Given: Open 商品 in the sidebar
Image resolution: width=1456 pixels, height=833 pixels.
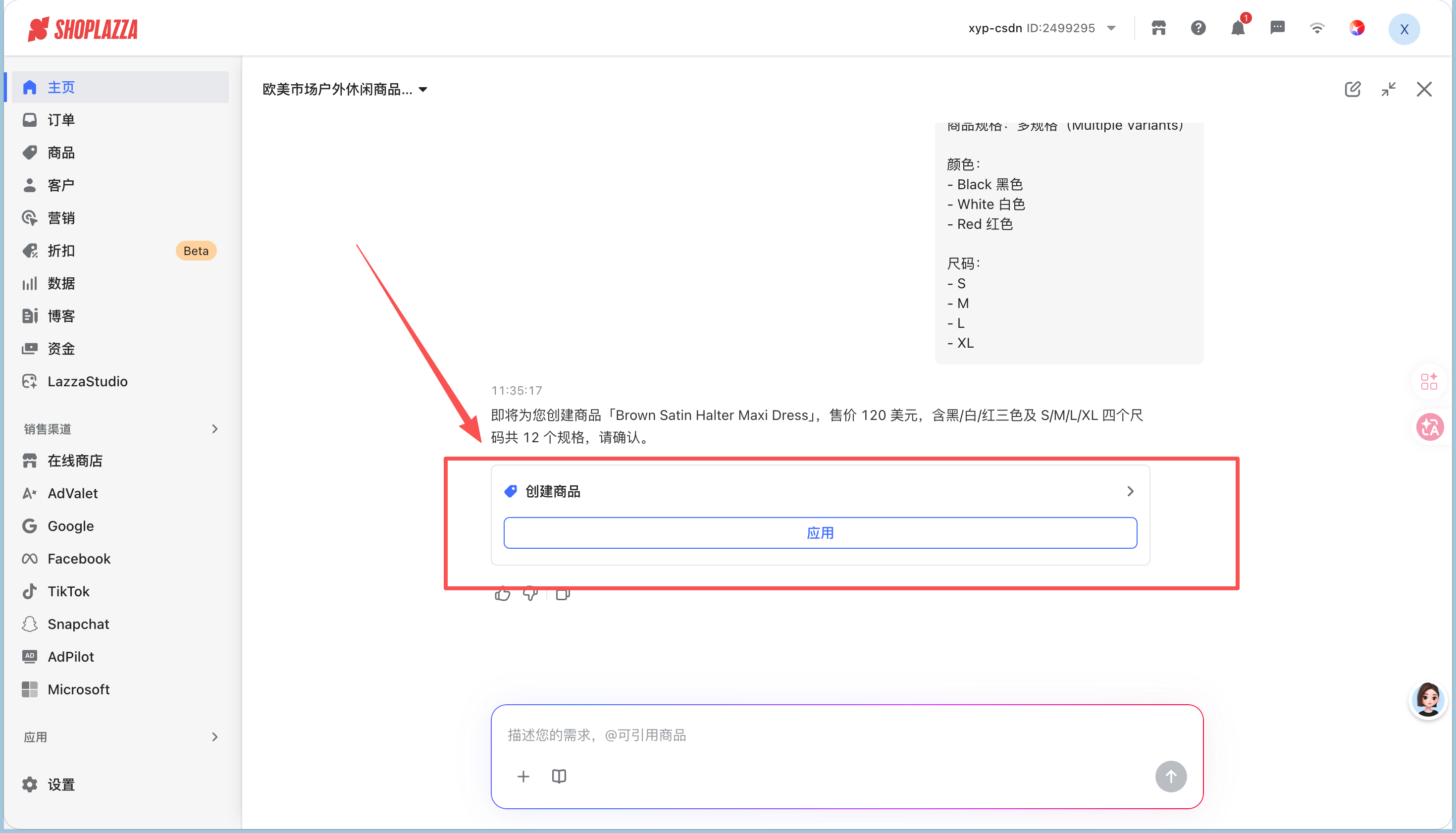Looking at the screenshot, I should (120, 153).
